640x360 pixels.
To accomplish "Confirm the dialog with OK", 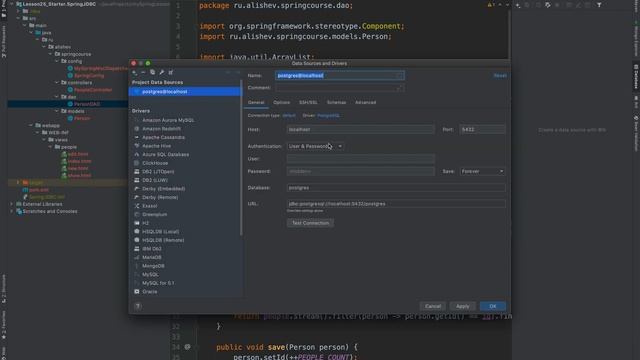I will (493, 306).
